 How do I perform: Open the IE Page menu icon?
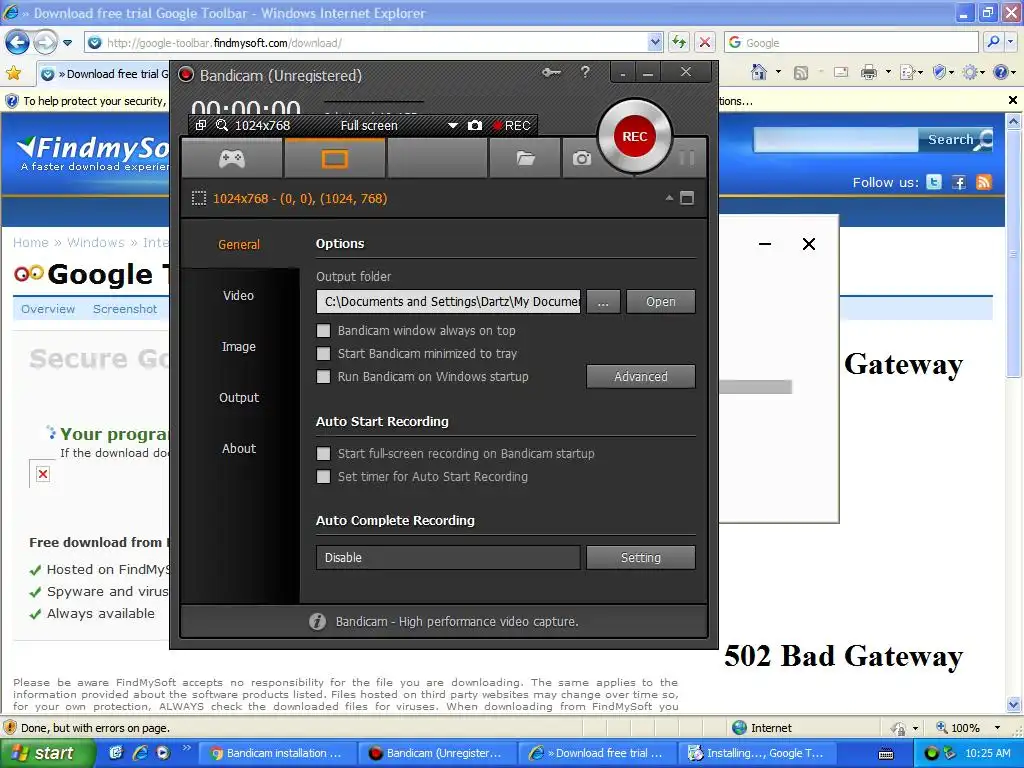tap(908, 72)
